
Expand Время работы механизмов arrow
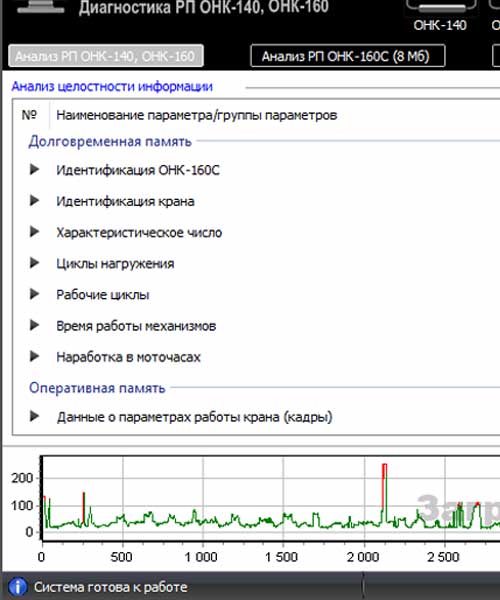tap(34, 325)
